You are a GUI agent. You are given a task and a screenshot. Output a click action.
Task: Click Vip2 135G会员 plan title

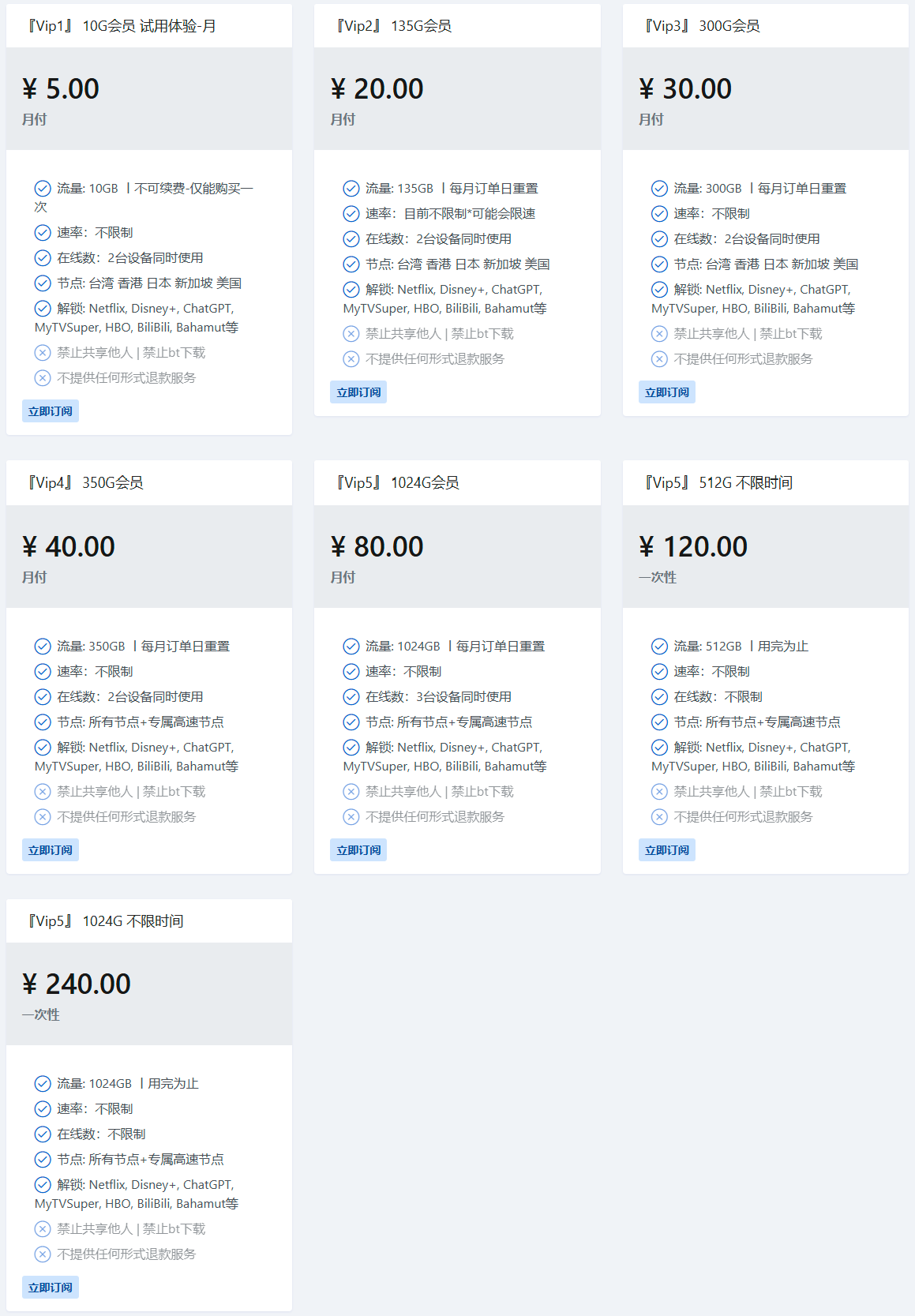pyautogui.click(x=394, y=26)
